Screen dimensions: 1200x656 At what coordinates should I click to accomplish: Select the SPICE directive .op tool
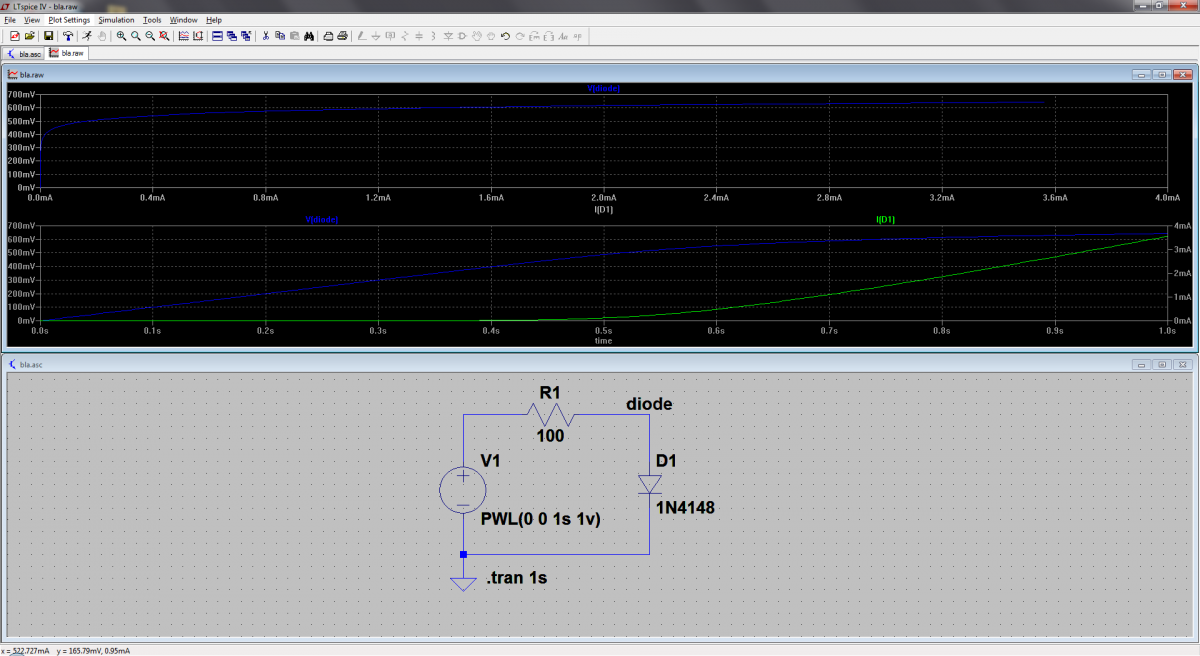point(578,36)
